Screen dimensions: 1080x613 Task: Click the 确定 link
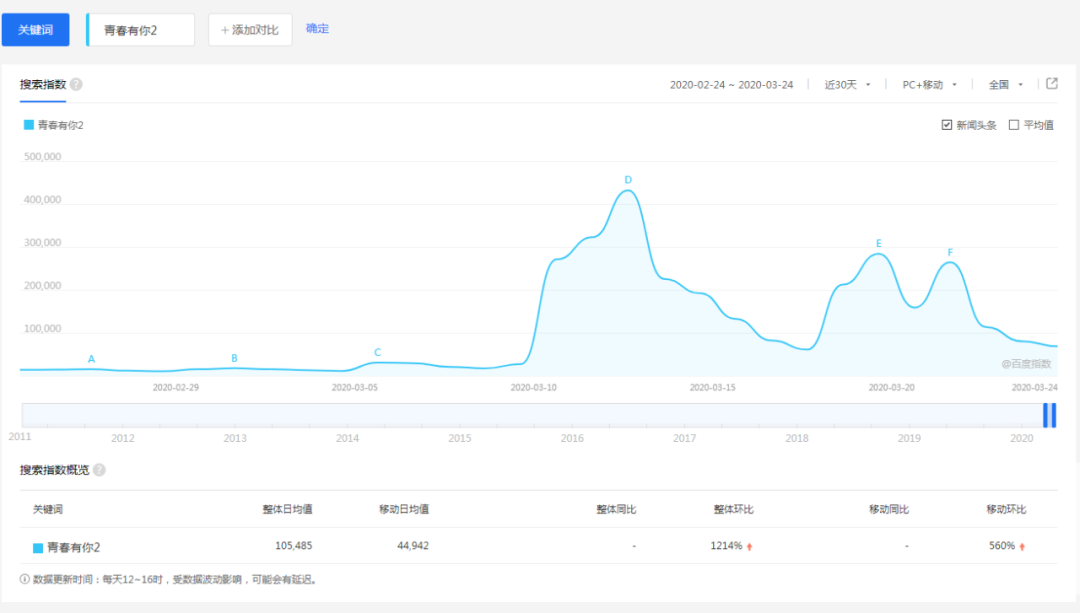(x=318, y=29)
